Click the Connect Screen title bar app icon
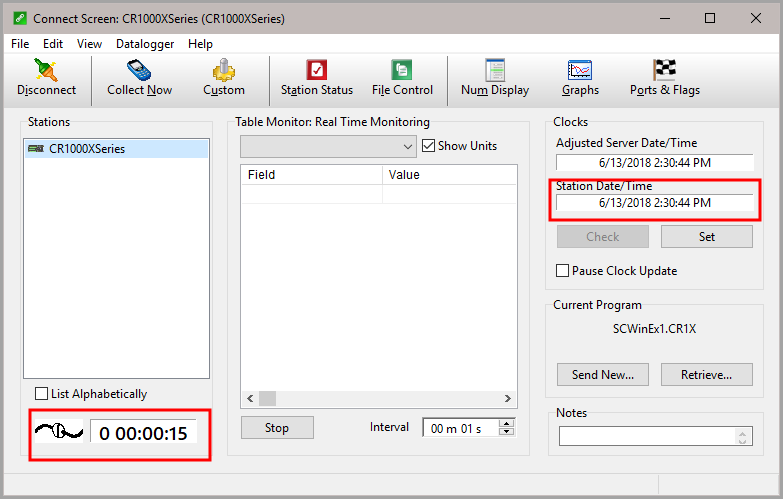The height and width of the screenshot is (499, 783). click(20, 18)
